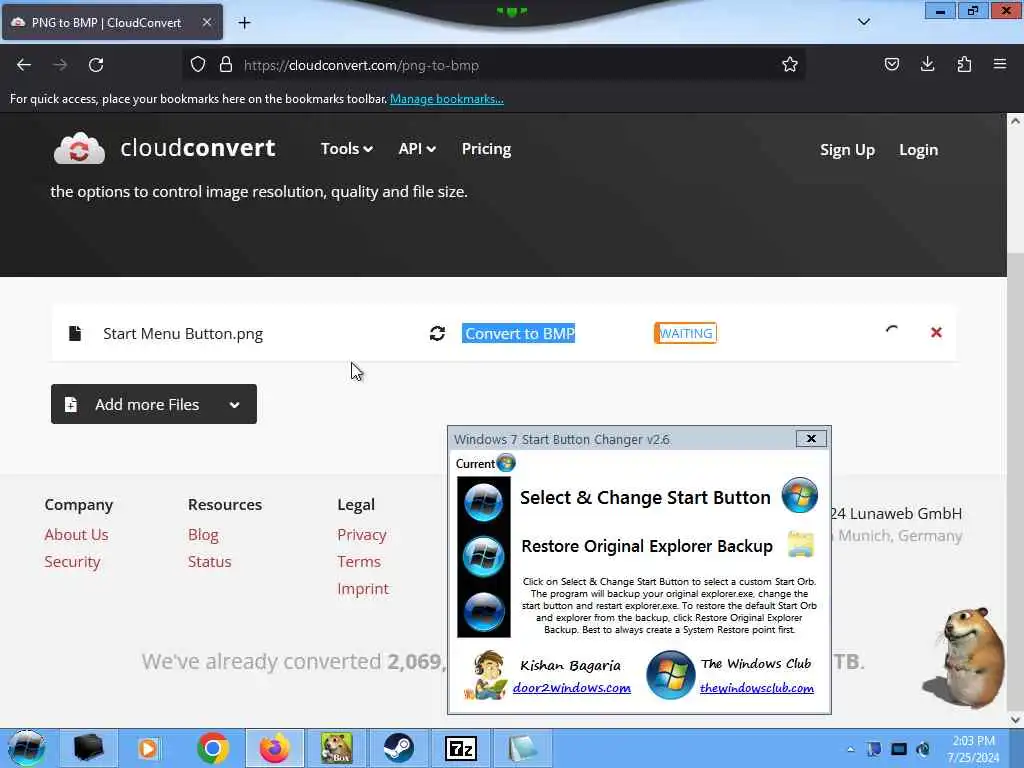Click The Windows Club logo
The width and height of the screenshot is (1024, 768).
tap(670, 675)
